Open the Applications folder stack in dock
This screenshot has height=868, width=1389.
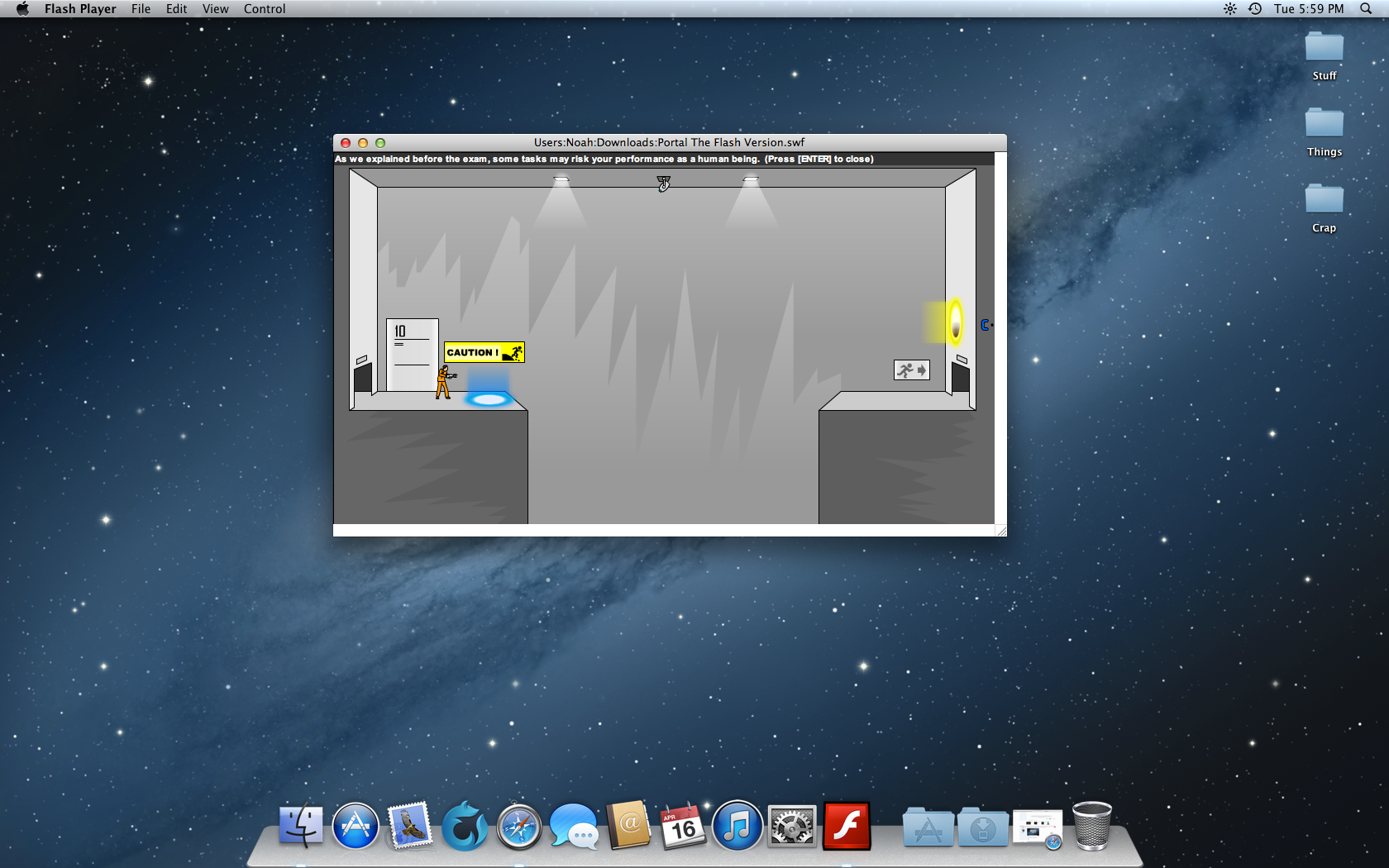928,827
